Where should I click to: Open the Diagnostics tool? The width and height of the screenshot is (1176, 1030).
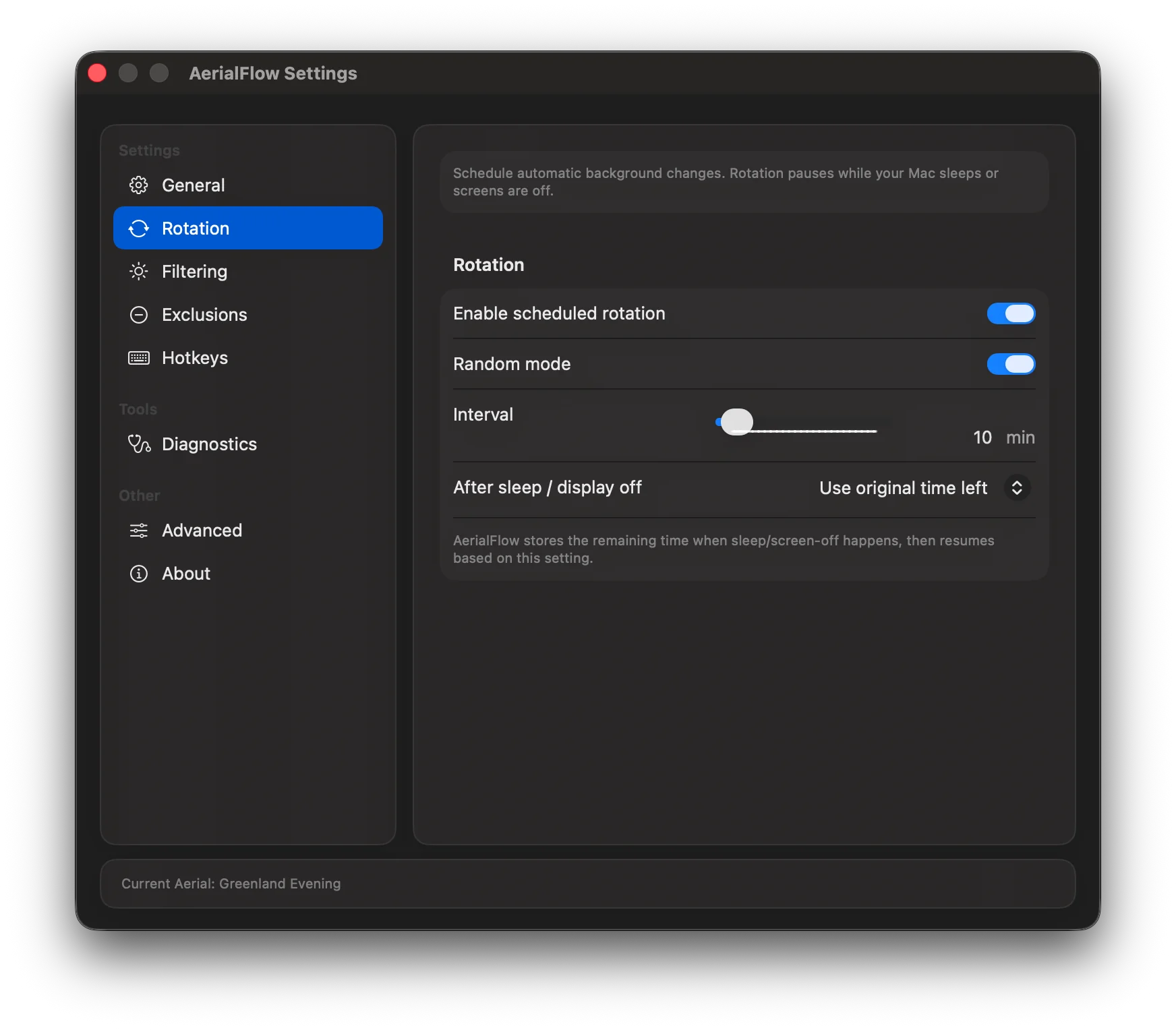click(x=209, y=444)
